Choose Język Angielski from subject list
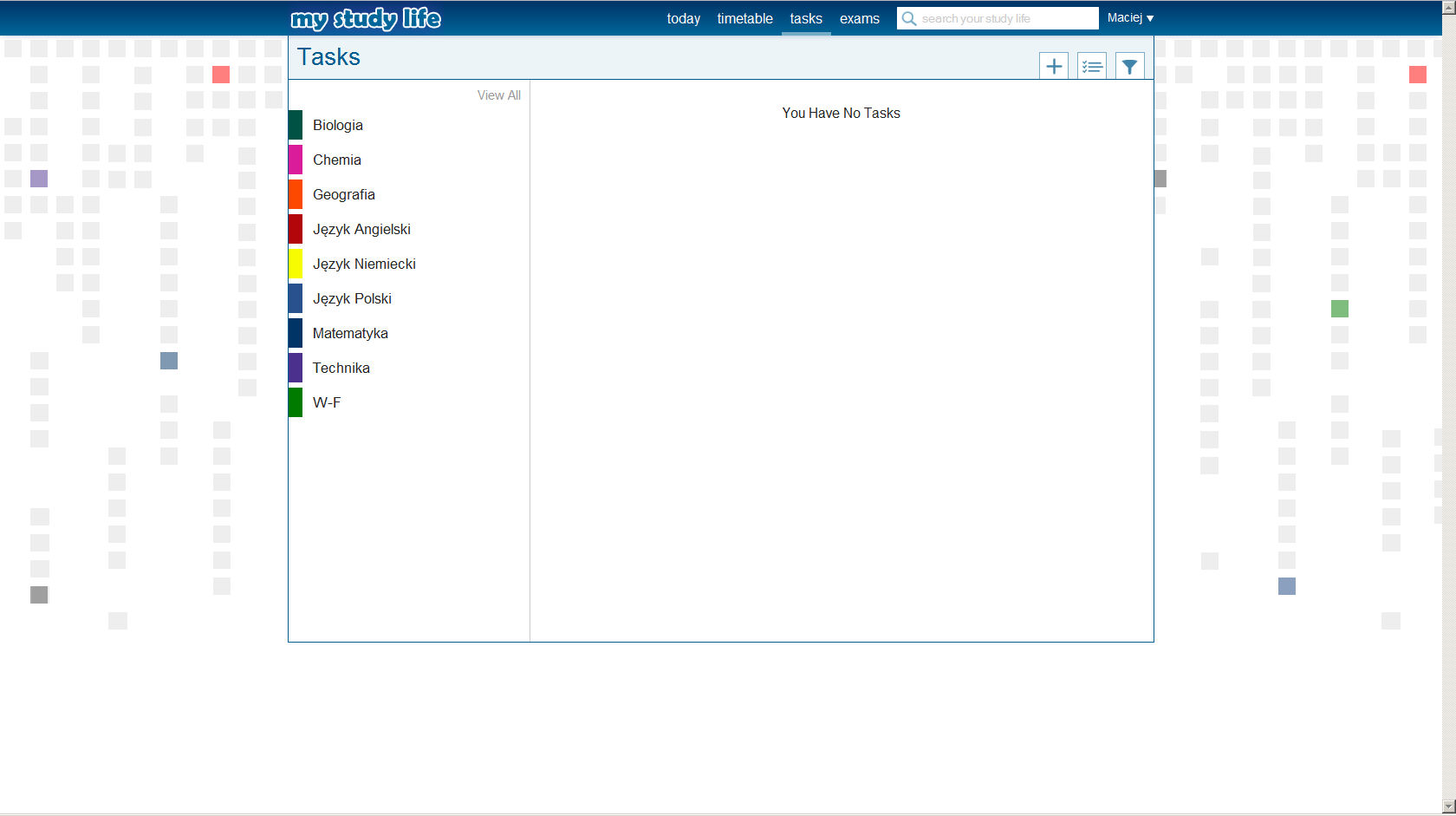The height and width of the screenshot is (816, 1456). click(x=361, y=229)
